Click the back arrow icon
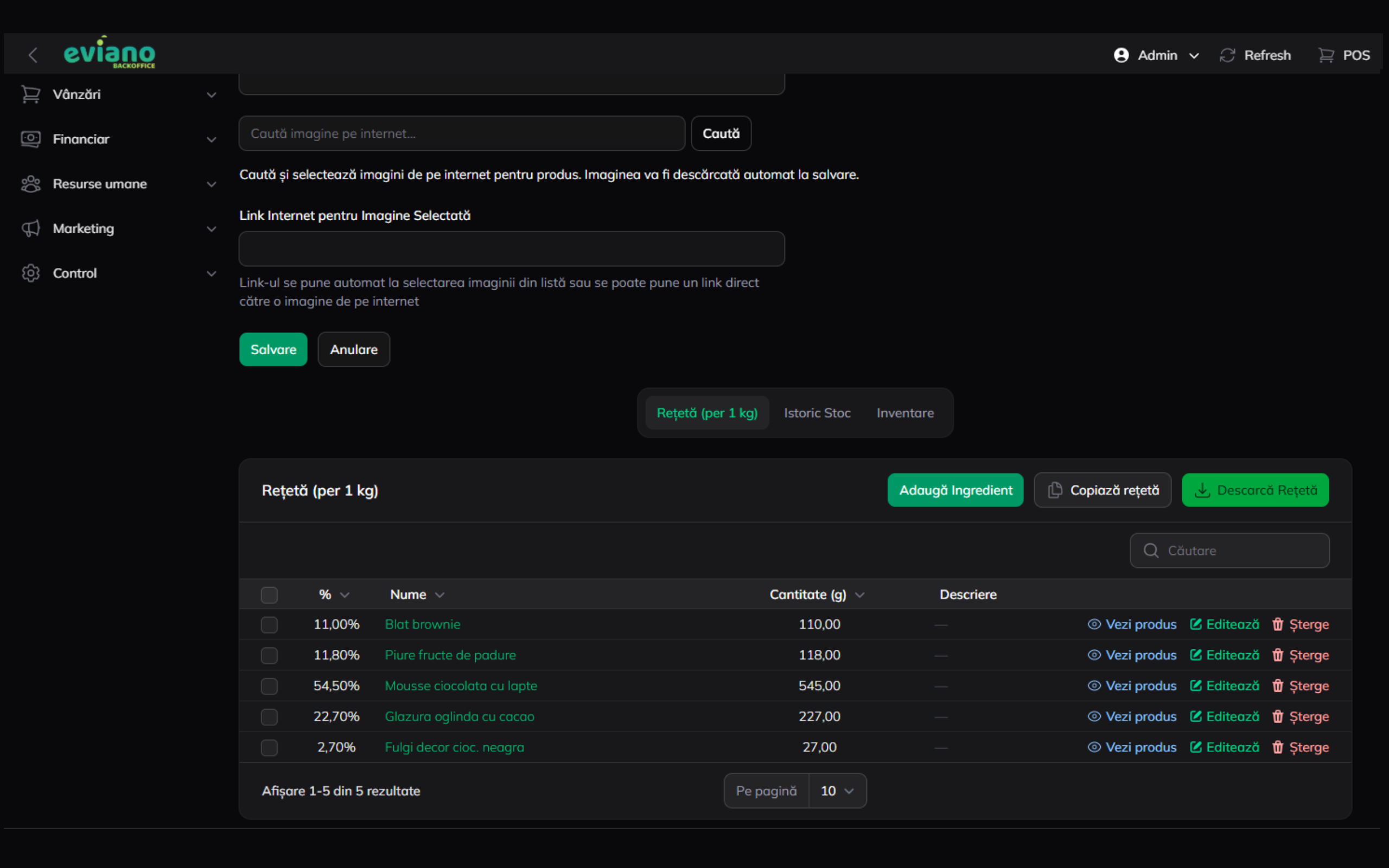The width and height of the screenshot is (1389, 868). tap(33, 55)
